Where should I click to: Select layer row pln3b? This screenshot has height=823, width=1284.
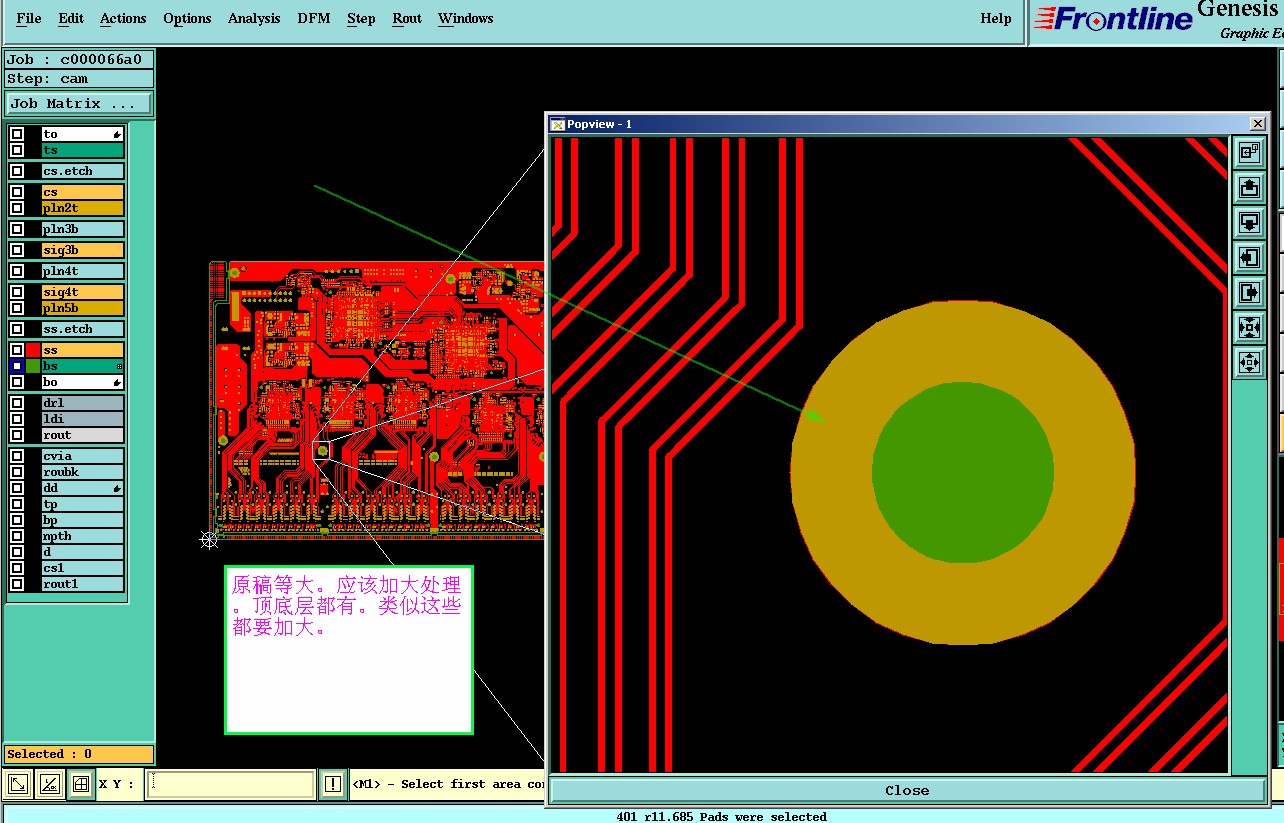(x=83, y=229)
